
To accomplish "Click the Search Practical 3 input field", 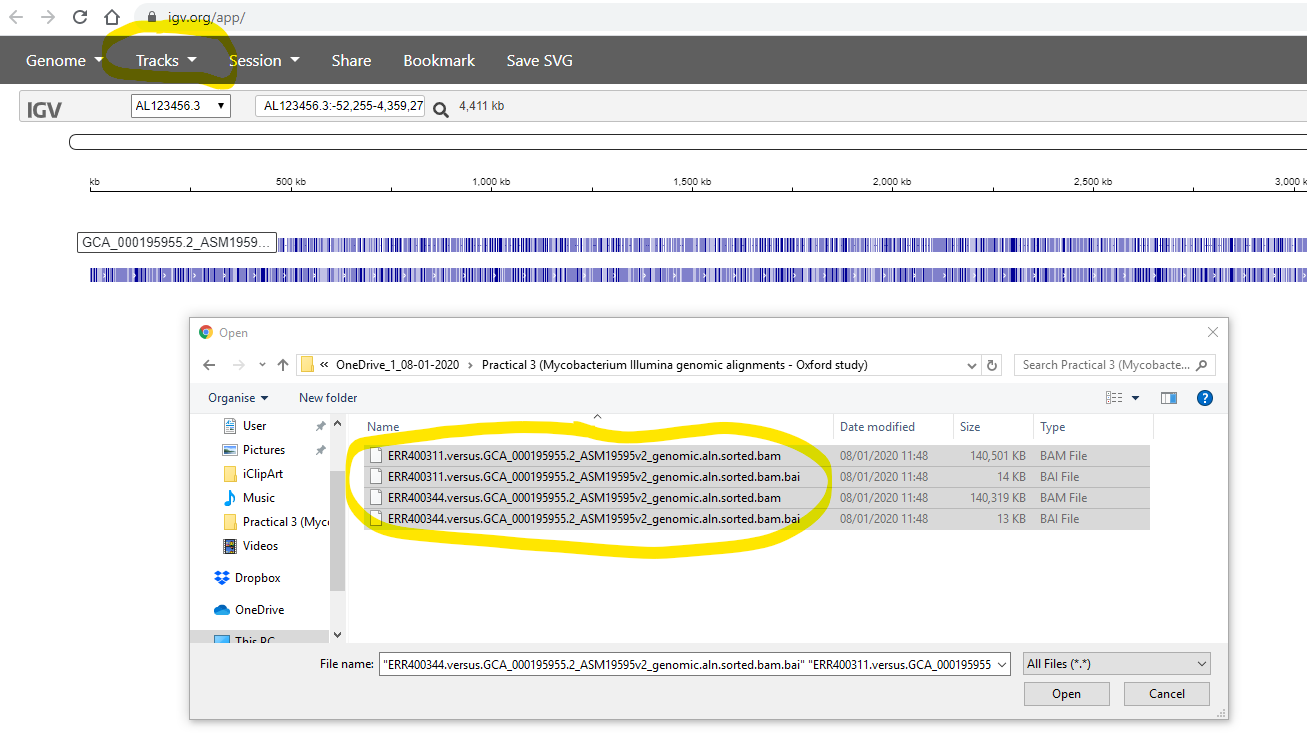I will [x=1106, y=365].
